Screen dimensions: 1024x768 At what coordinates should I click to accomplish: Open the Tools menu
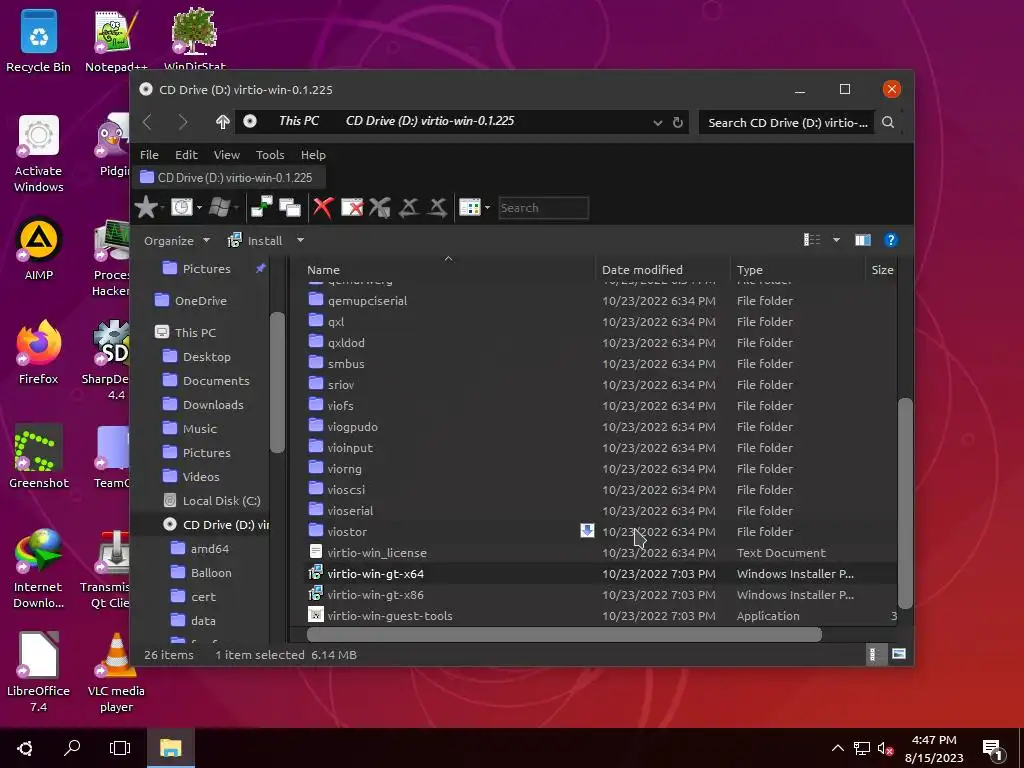tap(270, 155)
